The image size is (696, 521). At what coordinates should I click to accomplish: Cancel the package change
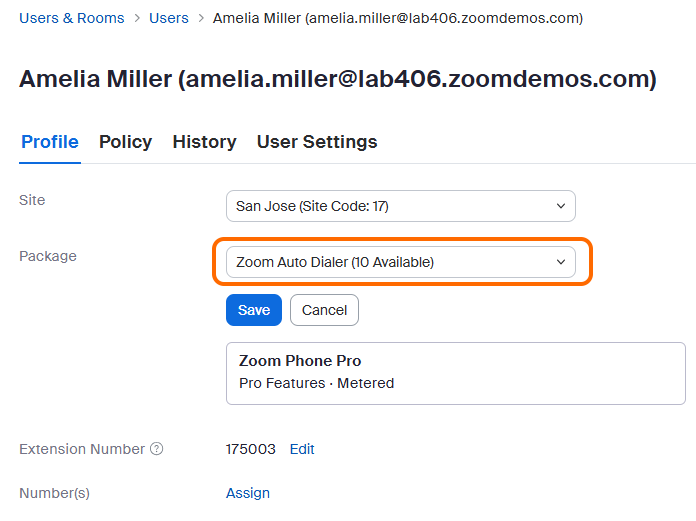coord(324,310)
